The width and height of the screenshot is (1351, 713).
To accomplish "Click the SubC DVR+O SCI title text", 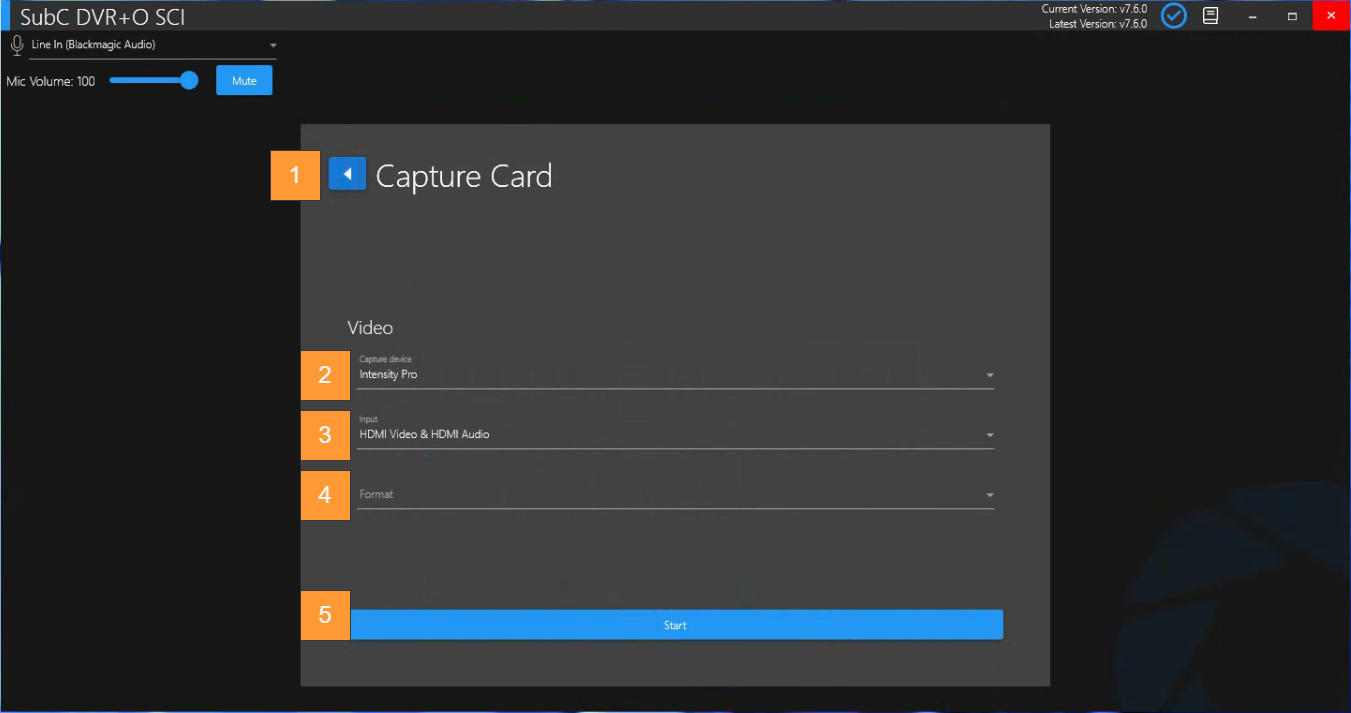I will (x=102, y=17).
